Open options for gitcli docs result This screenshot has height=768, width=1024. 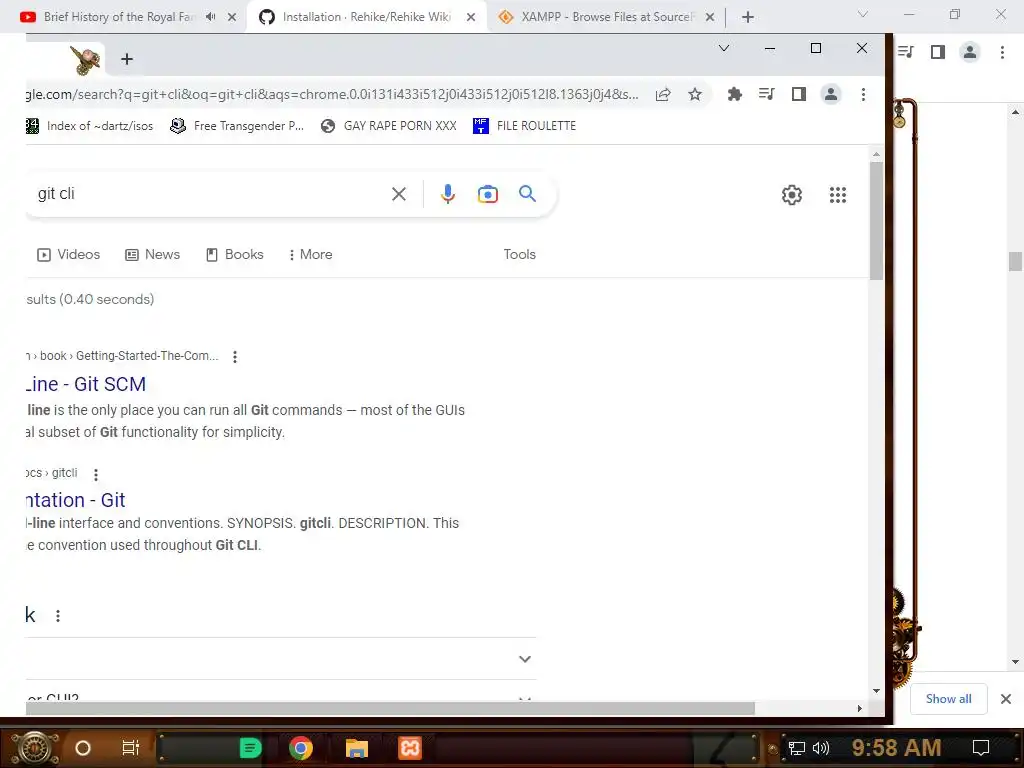(95, 475)
